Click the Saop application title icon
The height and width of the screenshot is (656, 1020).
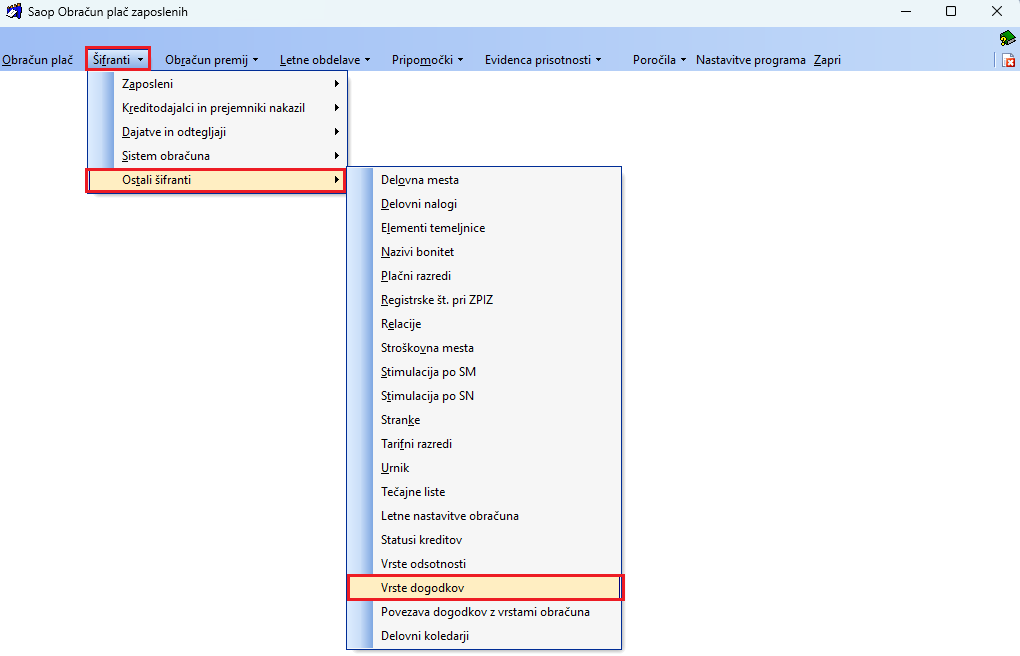click(13, 11)
